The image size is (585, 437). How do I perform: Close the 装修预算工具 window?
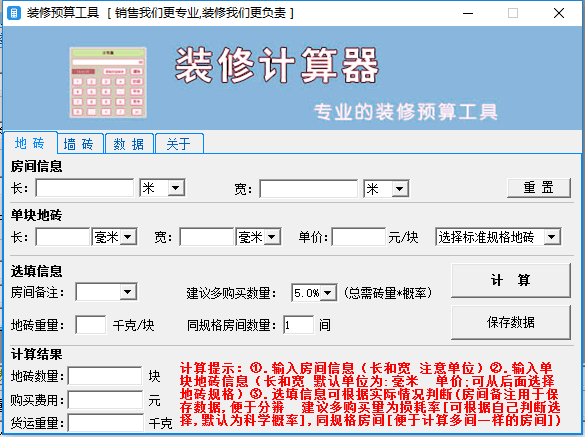tap(559, 13)
